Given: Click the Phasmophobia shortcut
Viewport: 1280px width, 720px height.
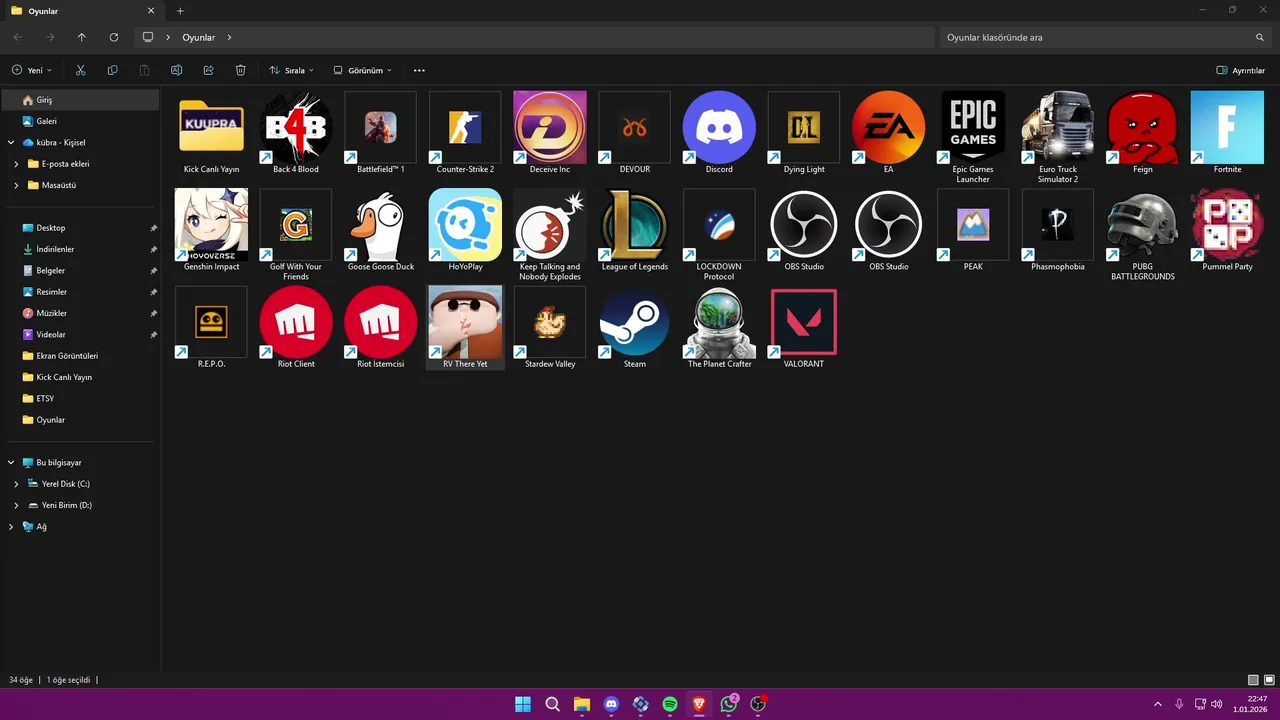Looking at the screenshot, I should point(1058,225).
